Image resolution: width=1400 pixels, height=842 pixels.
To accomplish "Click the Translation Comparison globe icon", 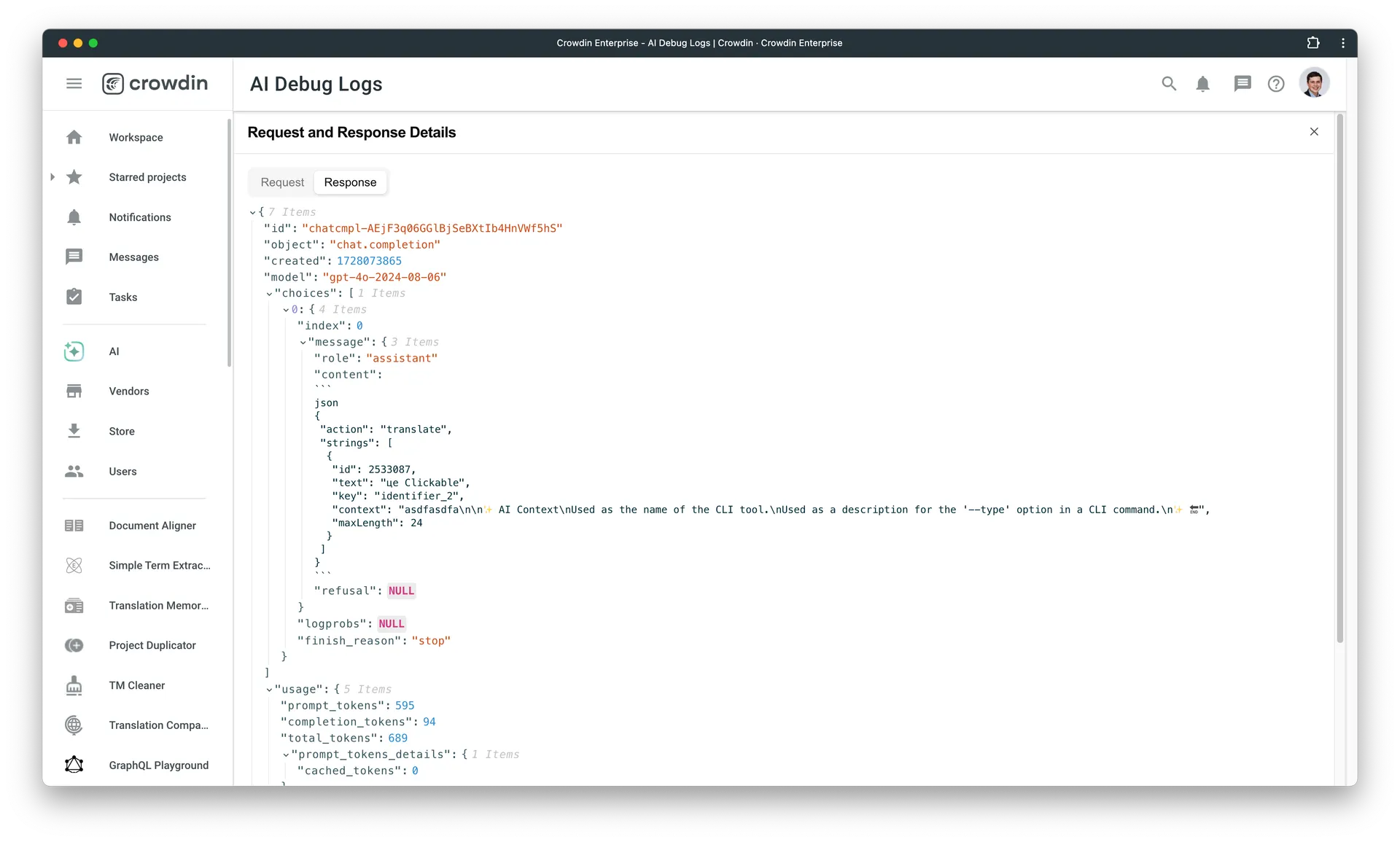I will 74,725.
